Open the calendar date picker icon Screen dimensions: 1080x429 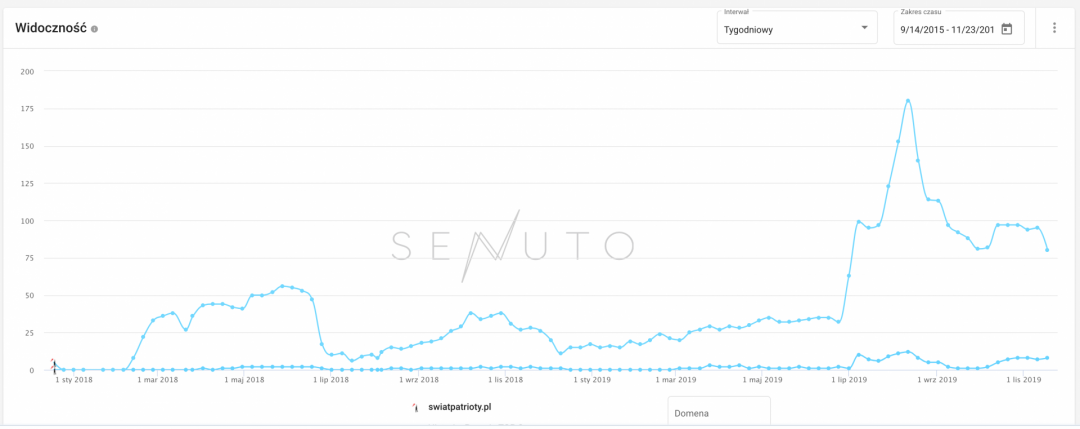tap(1007, 29)
